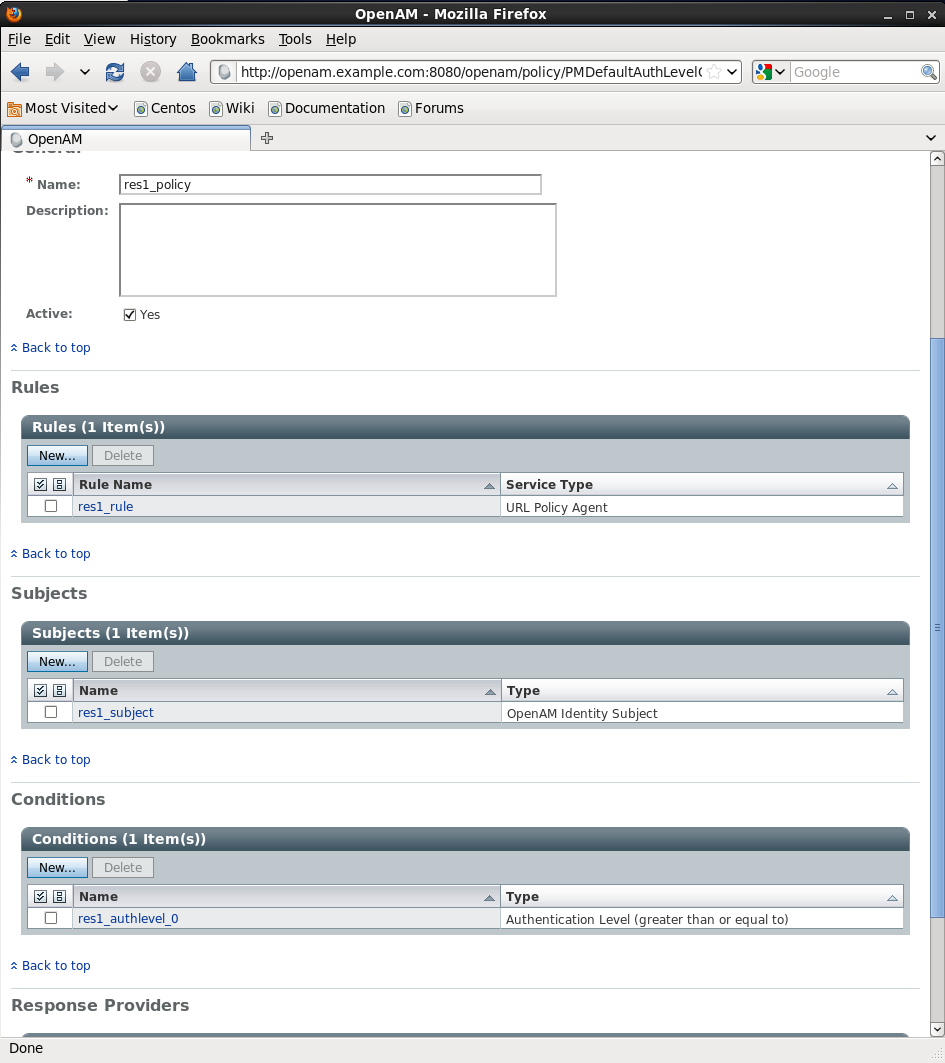The width and height of the screenshot is (945, 1063).
Task: Toggle the Active Yes checkbox
Action: [130, 315]
